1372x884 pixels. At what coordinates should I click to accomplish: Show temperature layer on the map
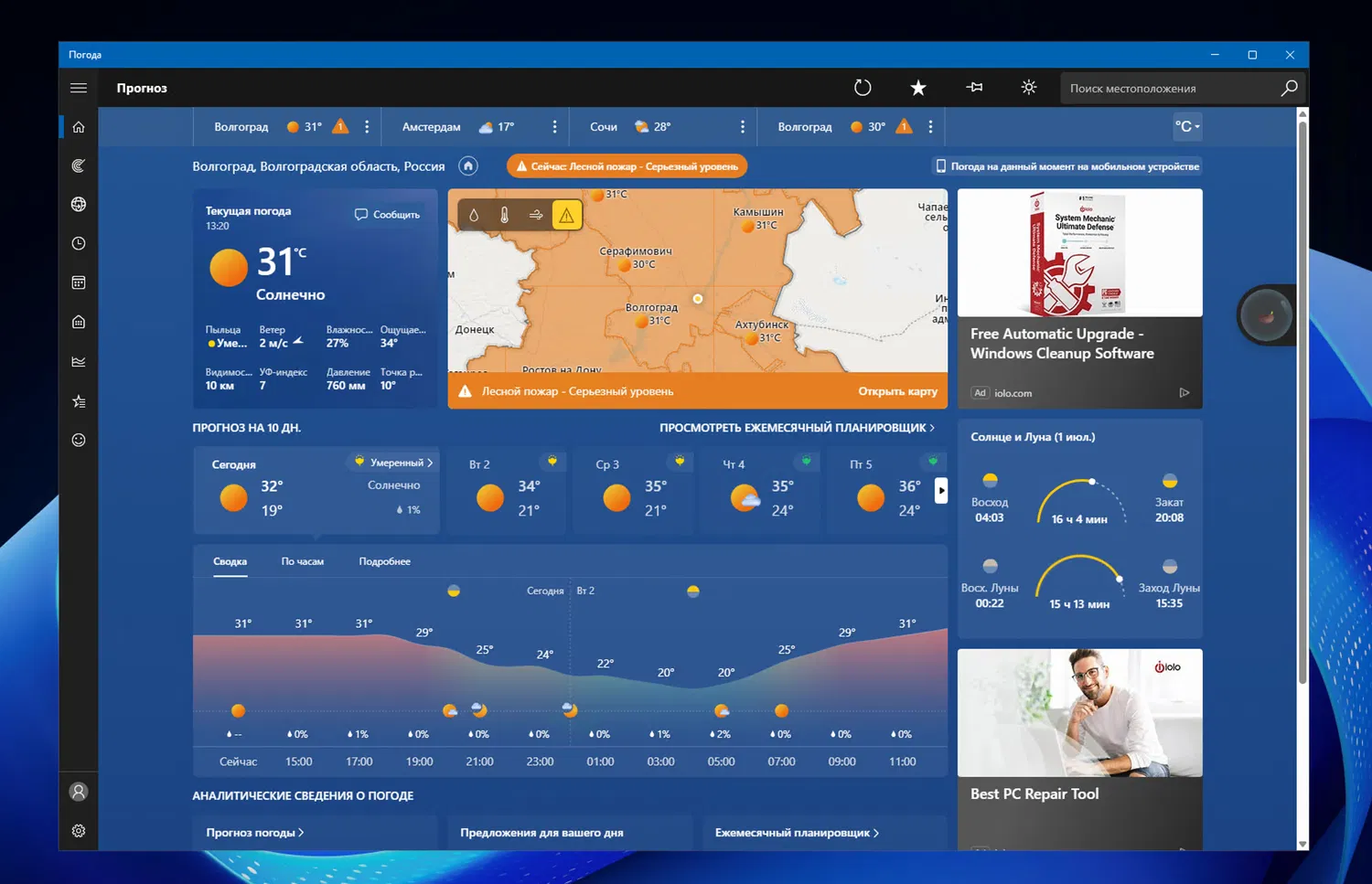(x=505, y=215)
